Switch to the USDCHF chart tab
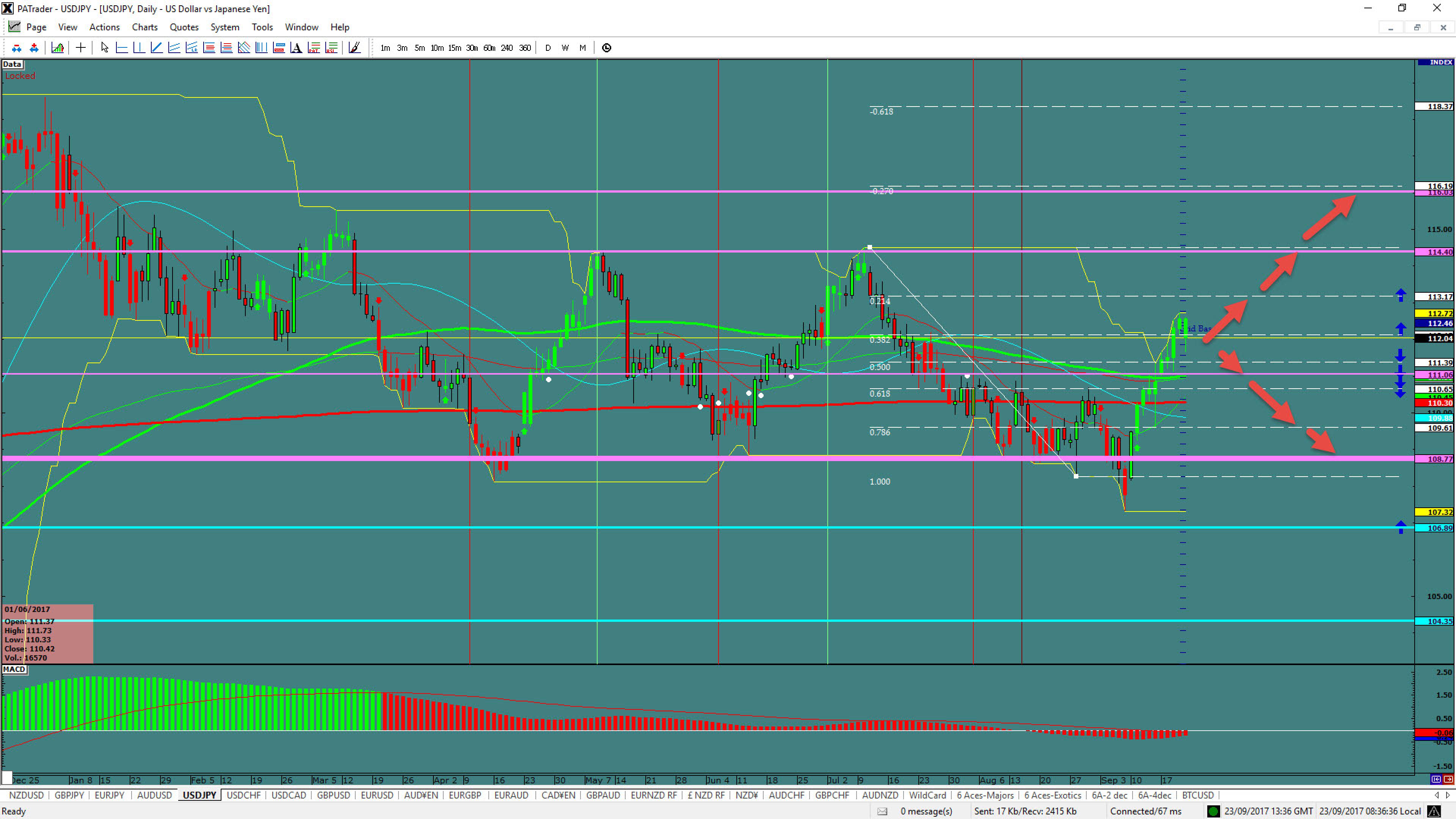 click(x=243, y=795)
